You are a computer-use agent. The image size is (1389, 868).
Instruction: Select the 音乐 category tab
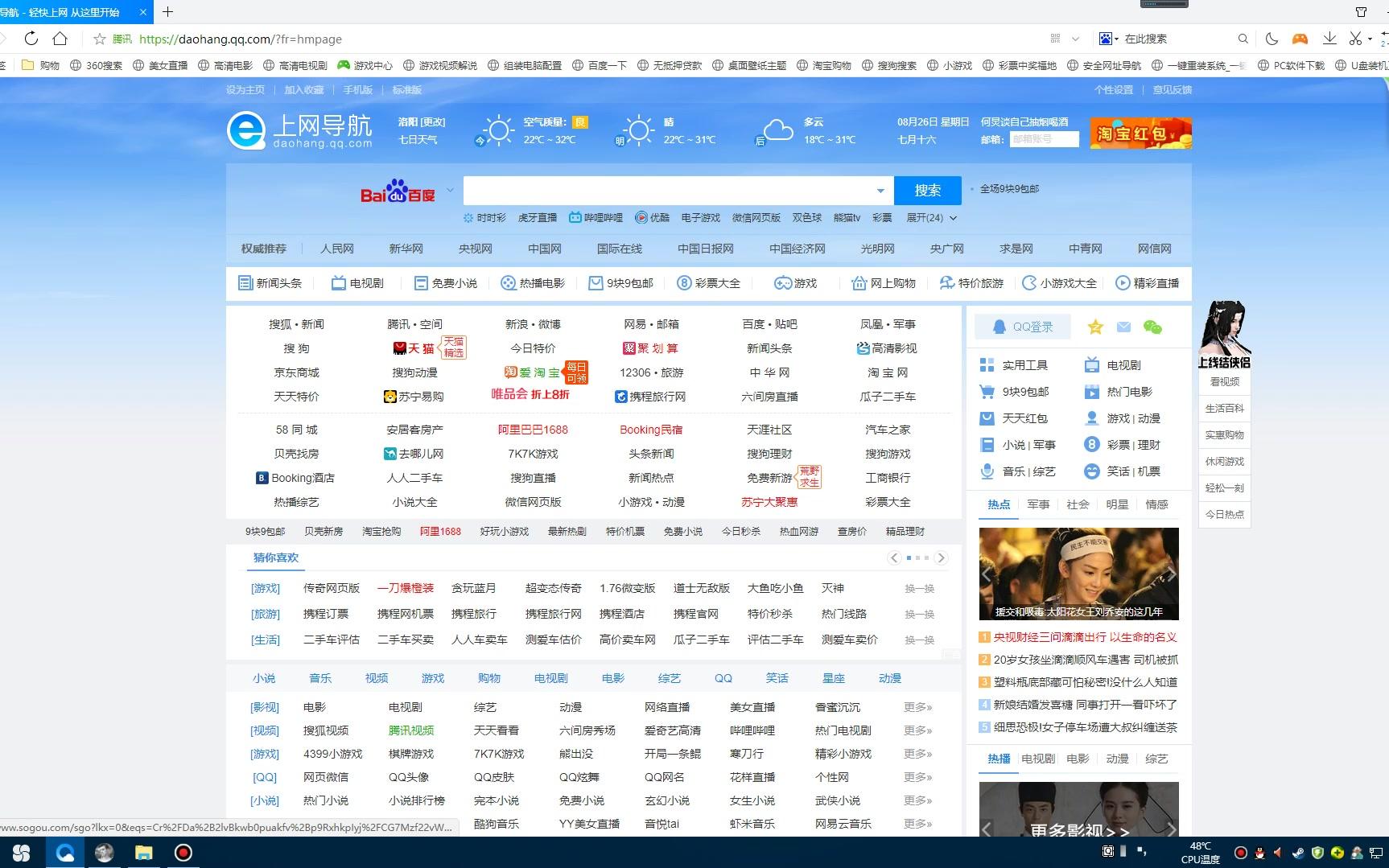click(x=320, y=678)
